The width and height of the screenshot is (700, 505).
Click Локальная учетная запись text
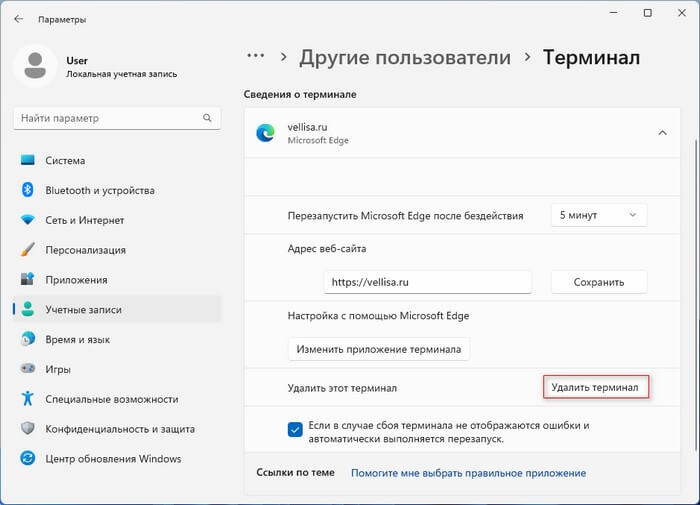121,74
